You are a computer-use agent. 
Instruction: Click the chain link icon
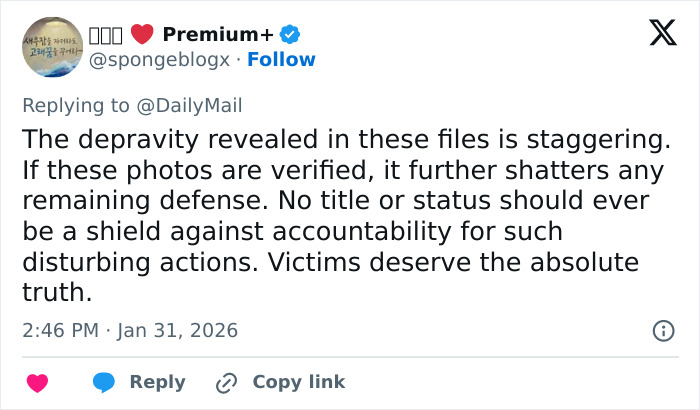click(227, 382)
